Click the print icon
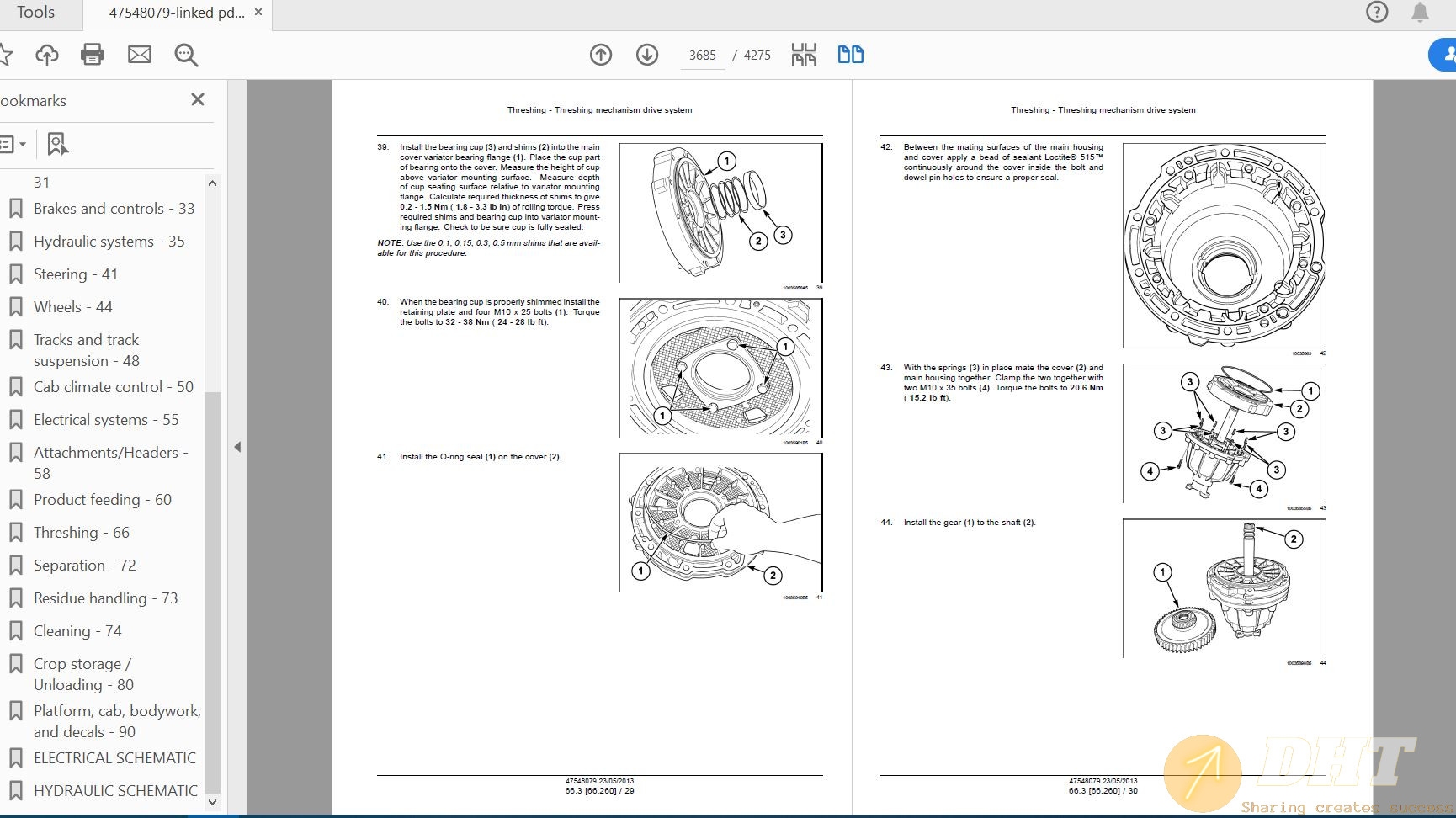 pos(93,55)
